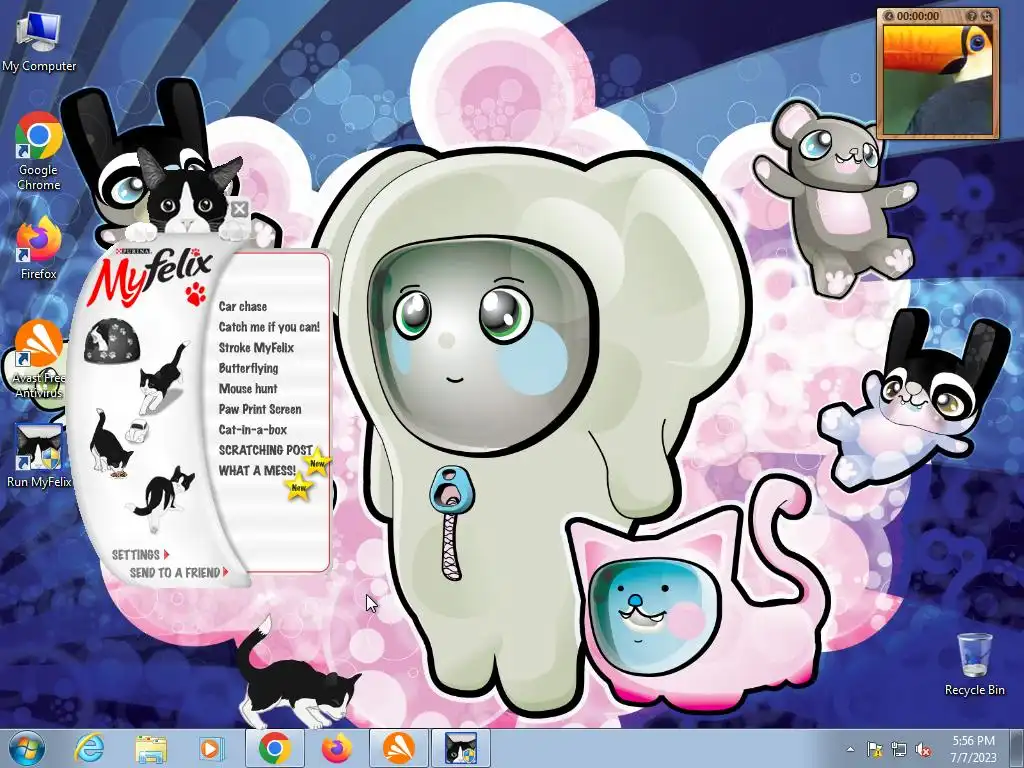Open the Firefox desktop shortcut
The height and width of the screenshot is (768, 1024).
(39, 249)
